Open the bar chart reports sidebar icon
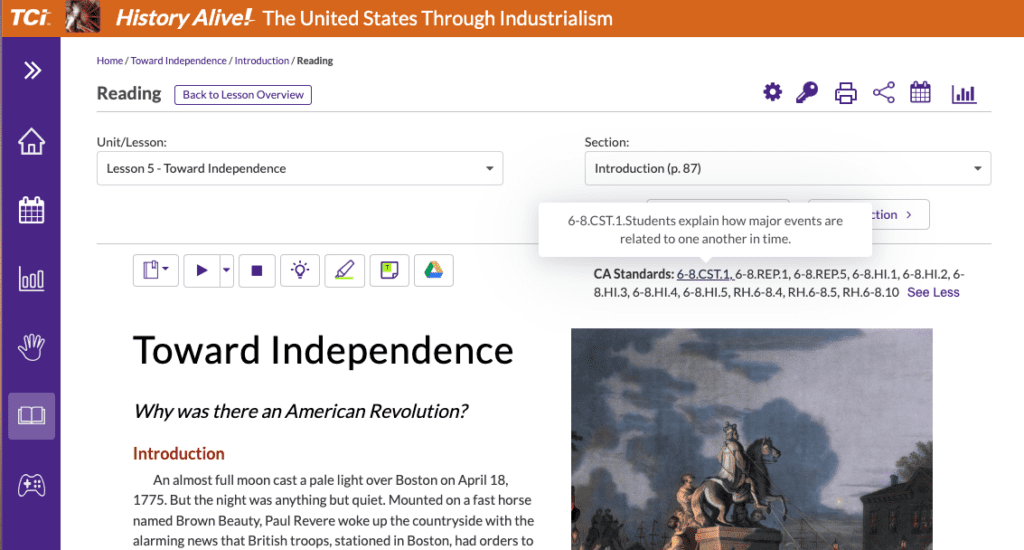The image size is (1024, 550). 31,279
